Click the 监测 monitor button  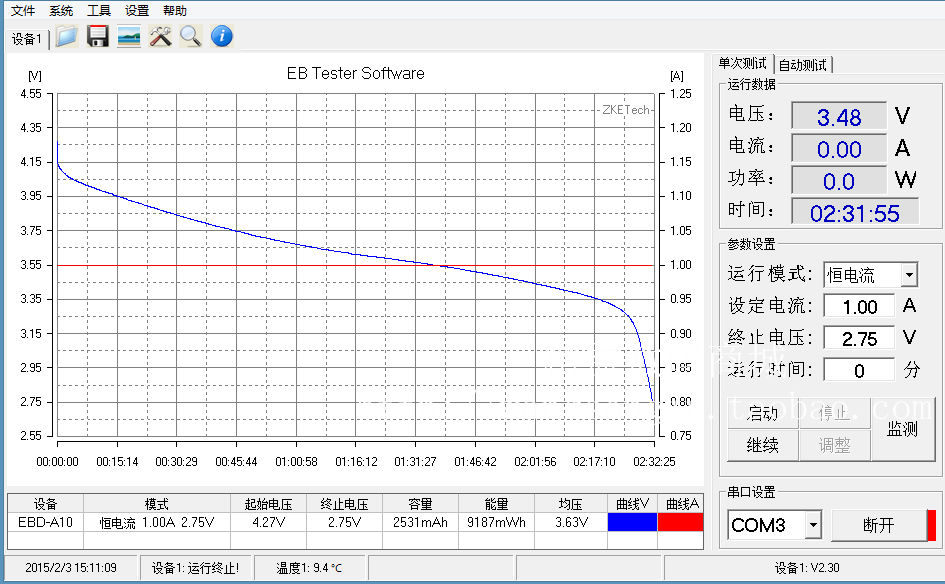point(902,429)
